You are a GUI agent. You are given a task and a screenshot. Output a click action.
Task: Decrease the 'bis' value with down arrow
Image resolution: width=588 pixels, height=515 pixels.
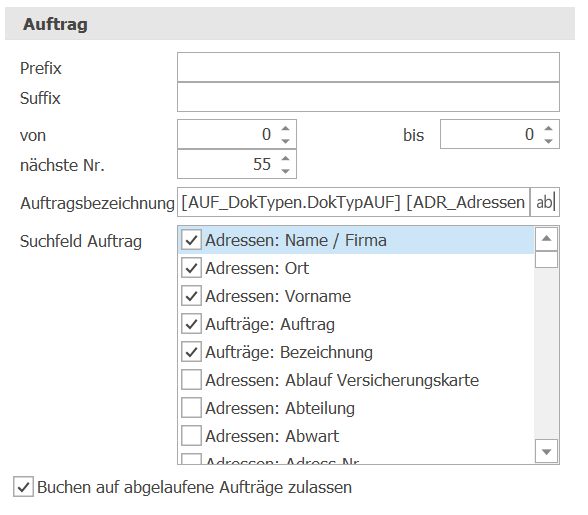(549, 141)
